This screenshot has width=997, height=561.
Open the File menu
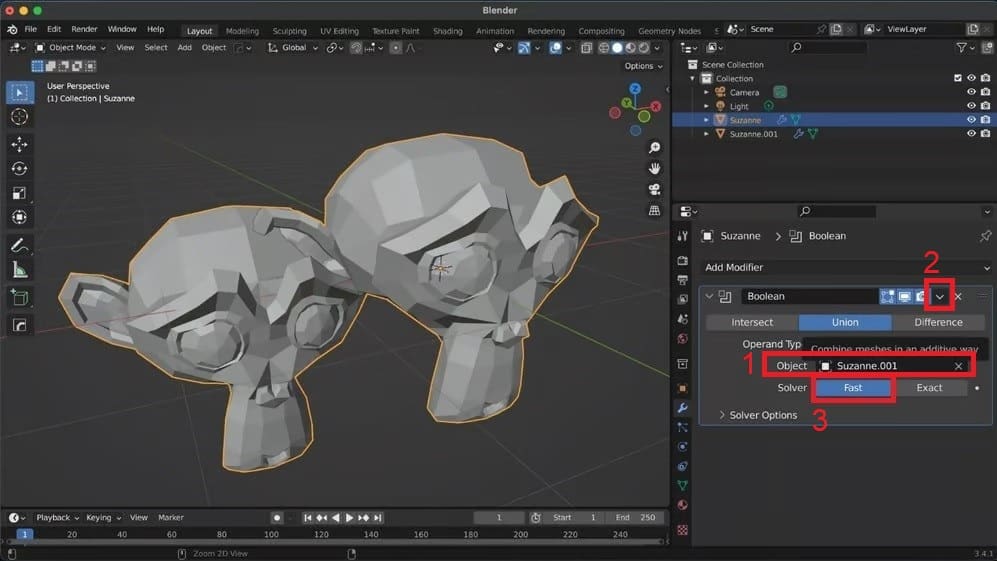pos(31,29)
